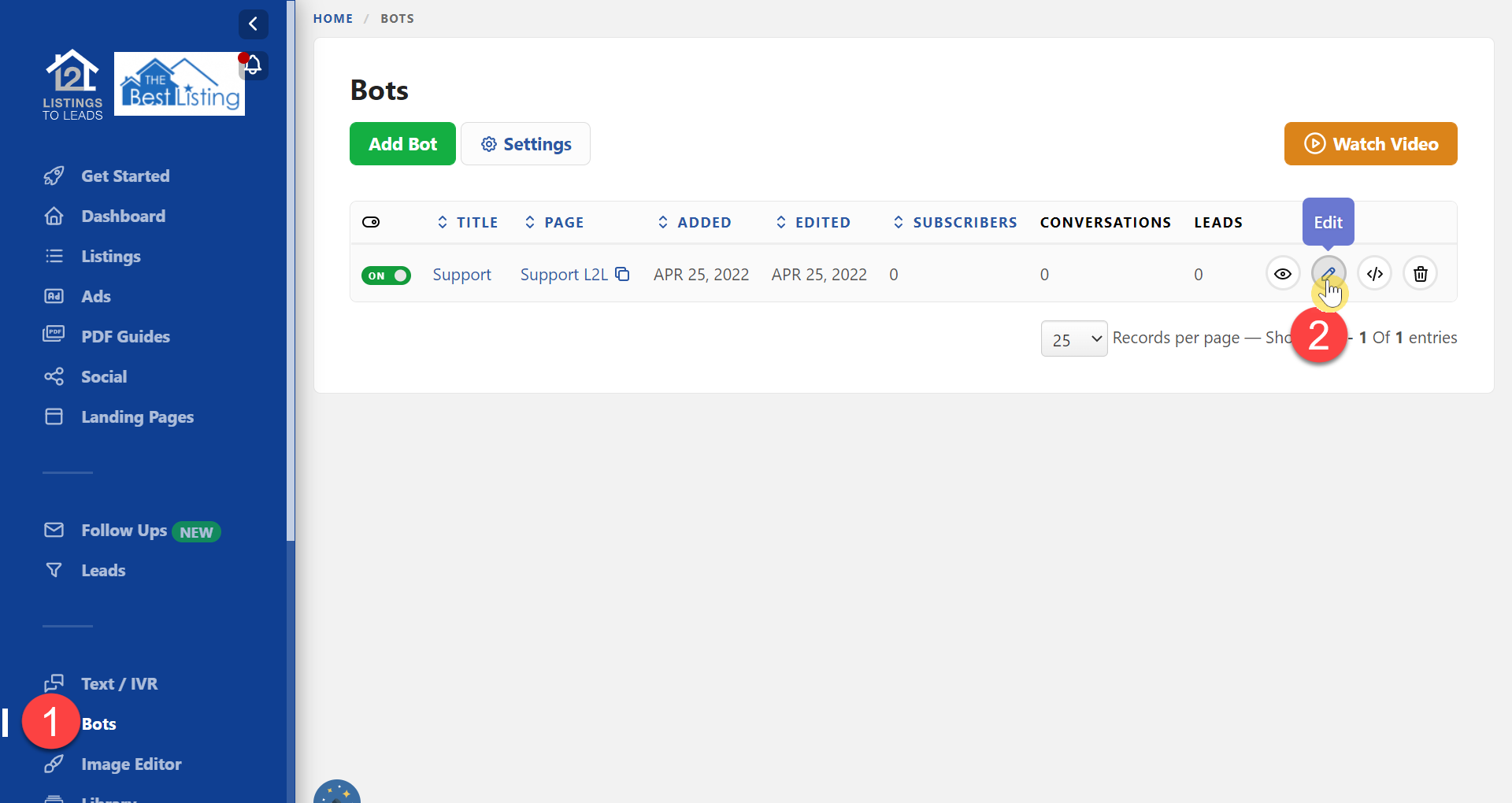Toggle the Support bot off
The height and width of the screenshot is (803, 1512).
[386, 276]
